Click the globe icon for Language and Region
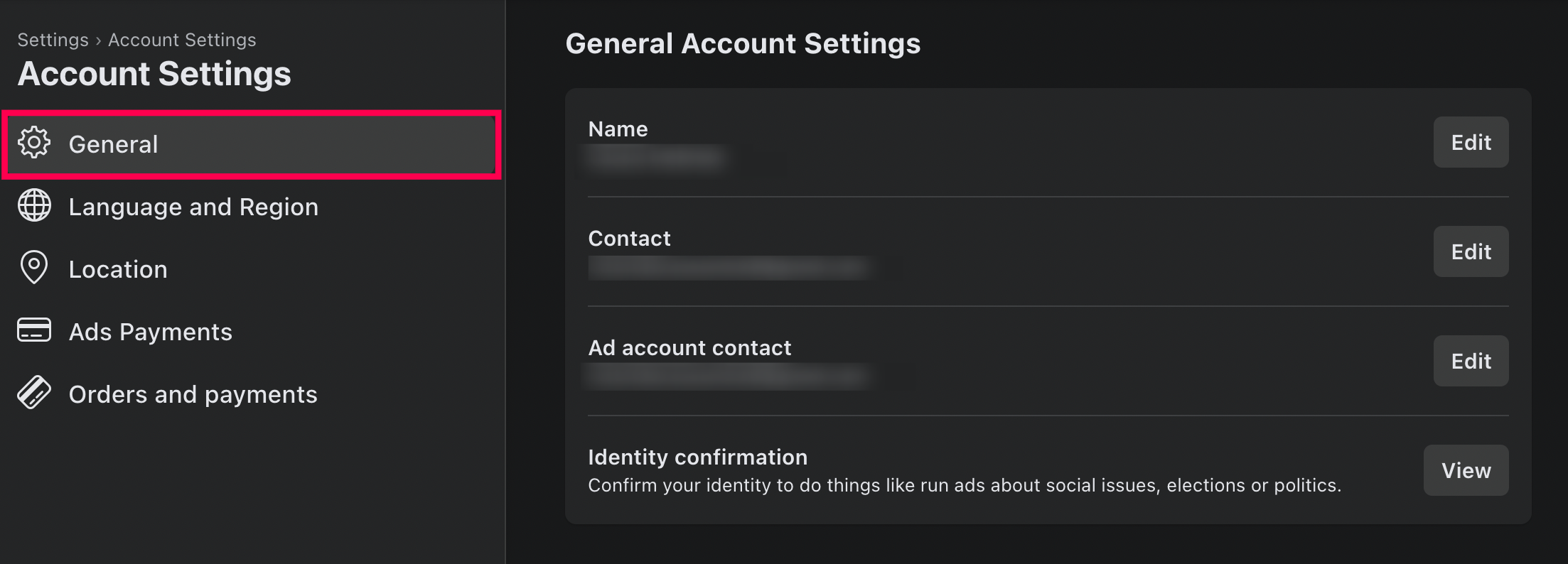Screen dimensions: 1568x564 click(x=34, y=206)
